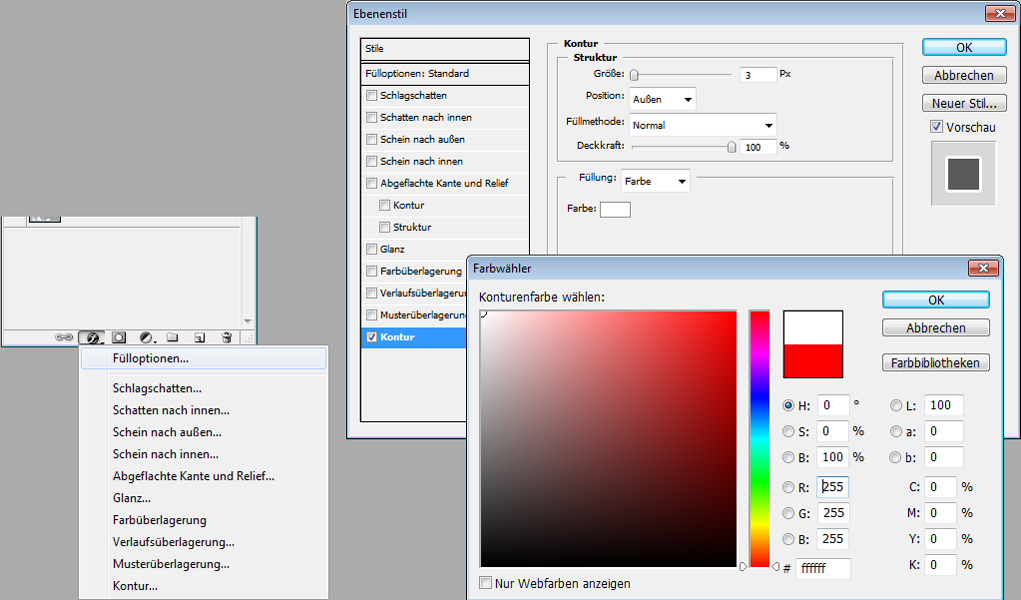Click the Deckkraft slider handle
Viewport: 1021px width, 600px height.
(x=731, y=147)
